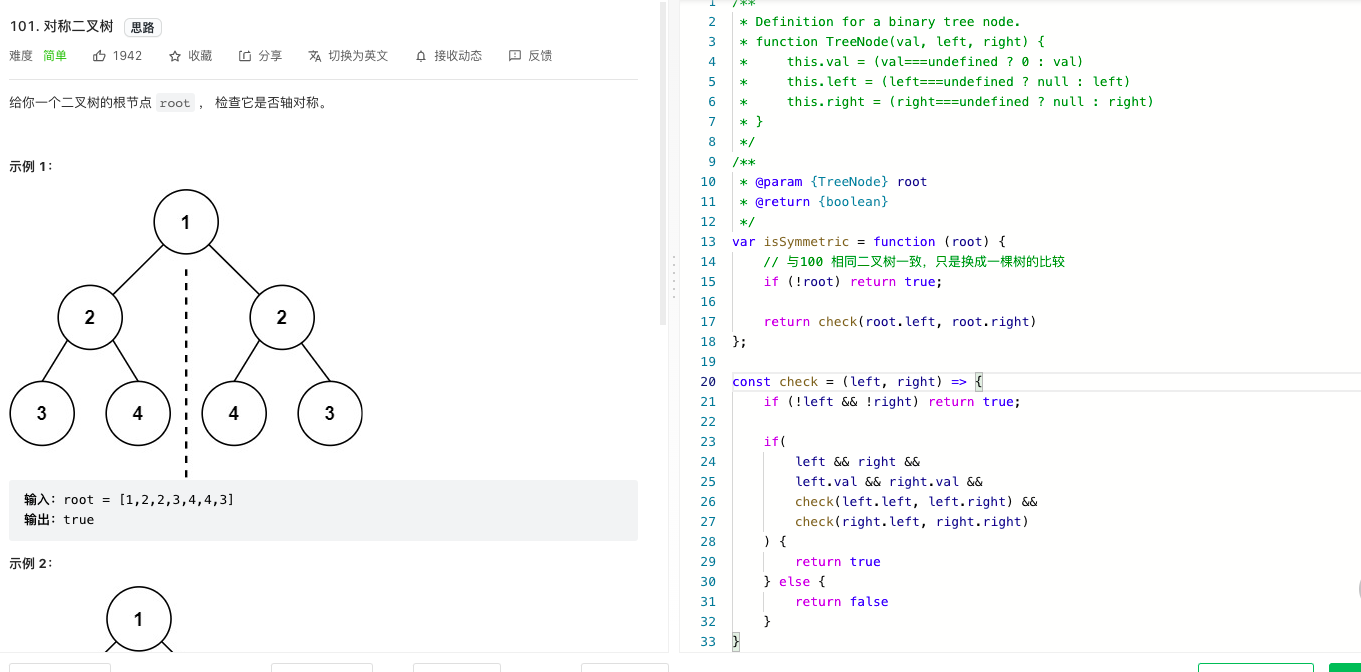The width and height of the screenshot is (1361, 672).
Task: Click the 输出: true line
Action: tap(59, 520)
